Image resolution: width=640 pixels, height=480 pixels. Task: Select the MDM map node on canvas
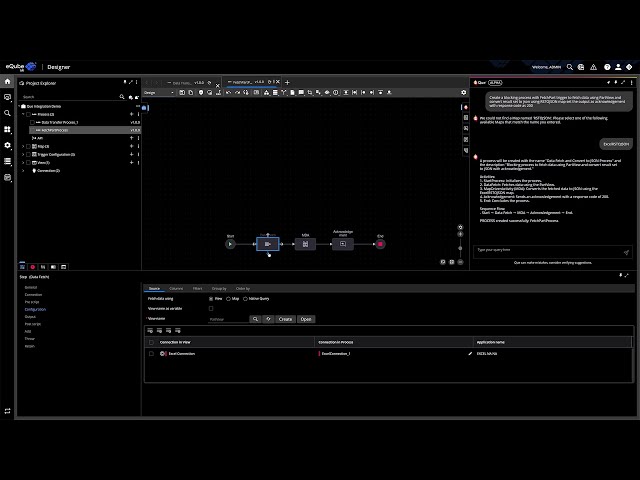pyautogui.click(x=305, y=244)
